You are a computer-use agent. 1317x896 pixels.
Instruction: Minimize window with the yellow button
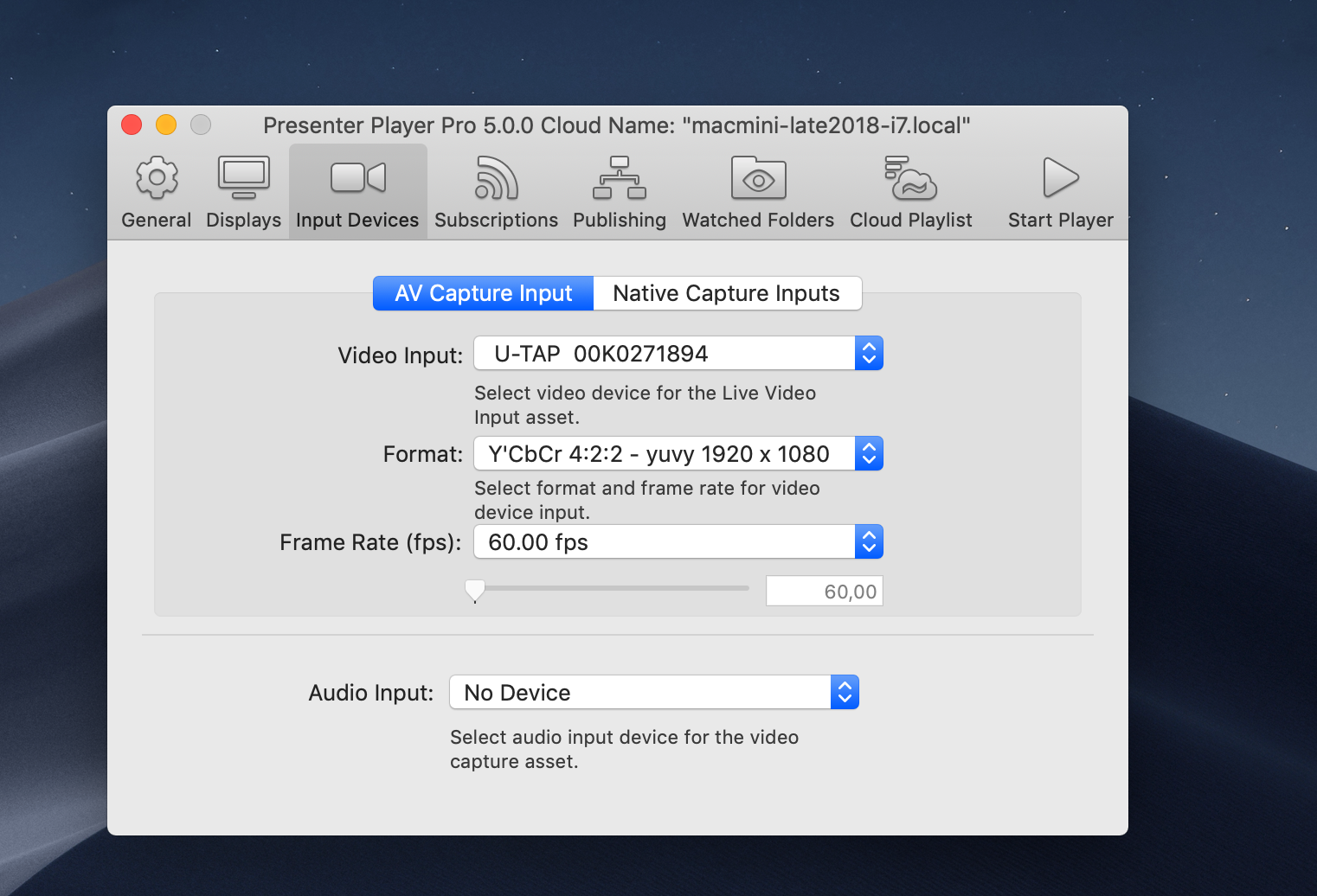coord(166,125)
